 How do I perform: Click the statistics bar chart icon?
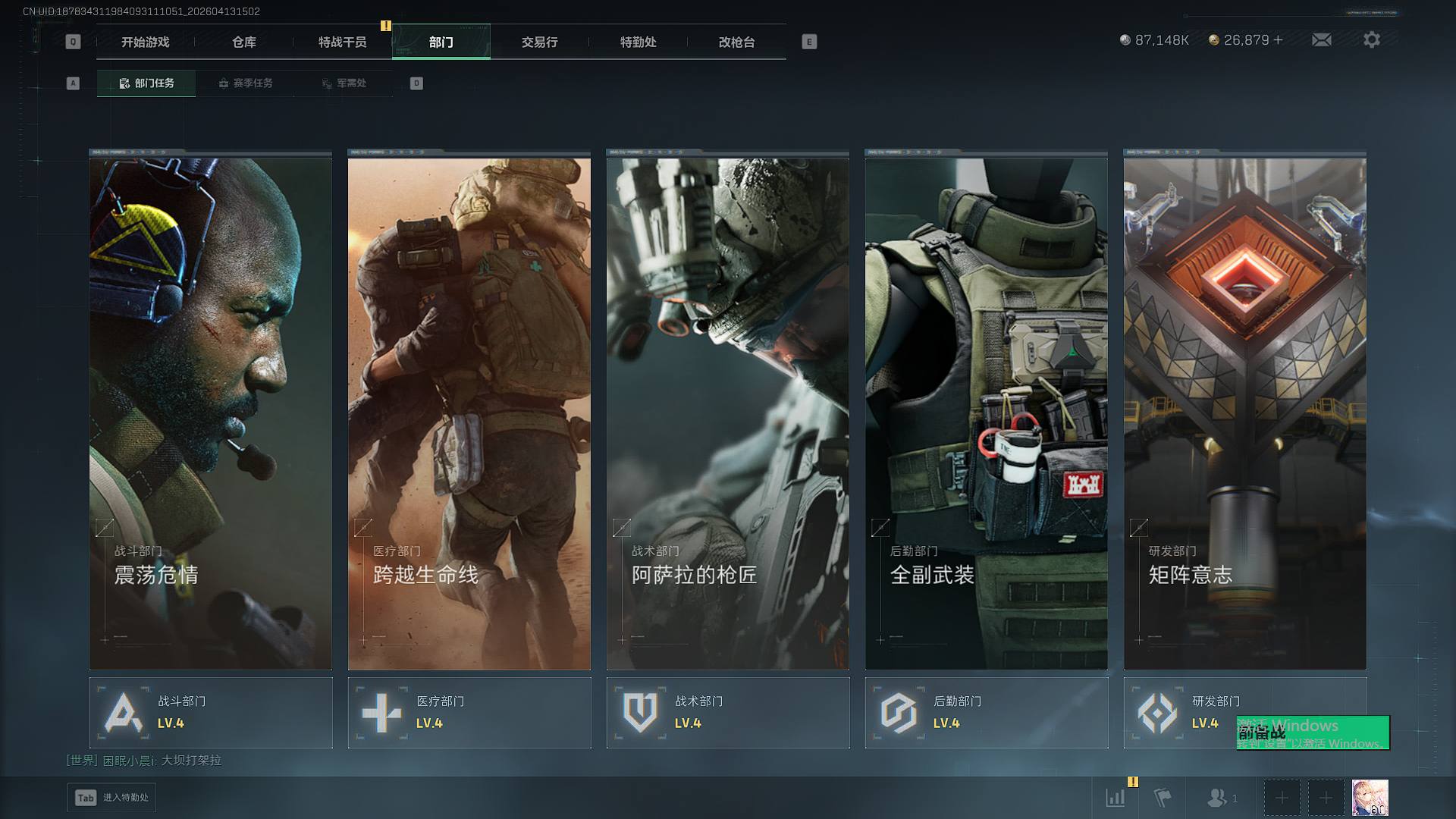coord(1116,798)
